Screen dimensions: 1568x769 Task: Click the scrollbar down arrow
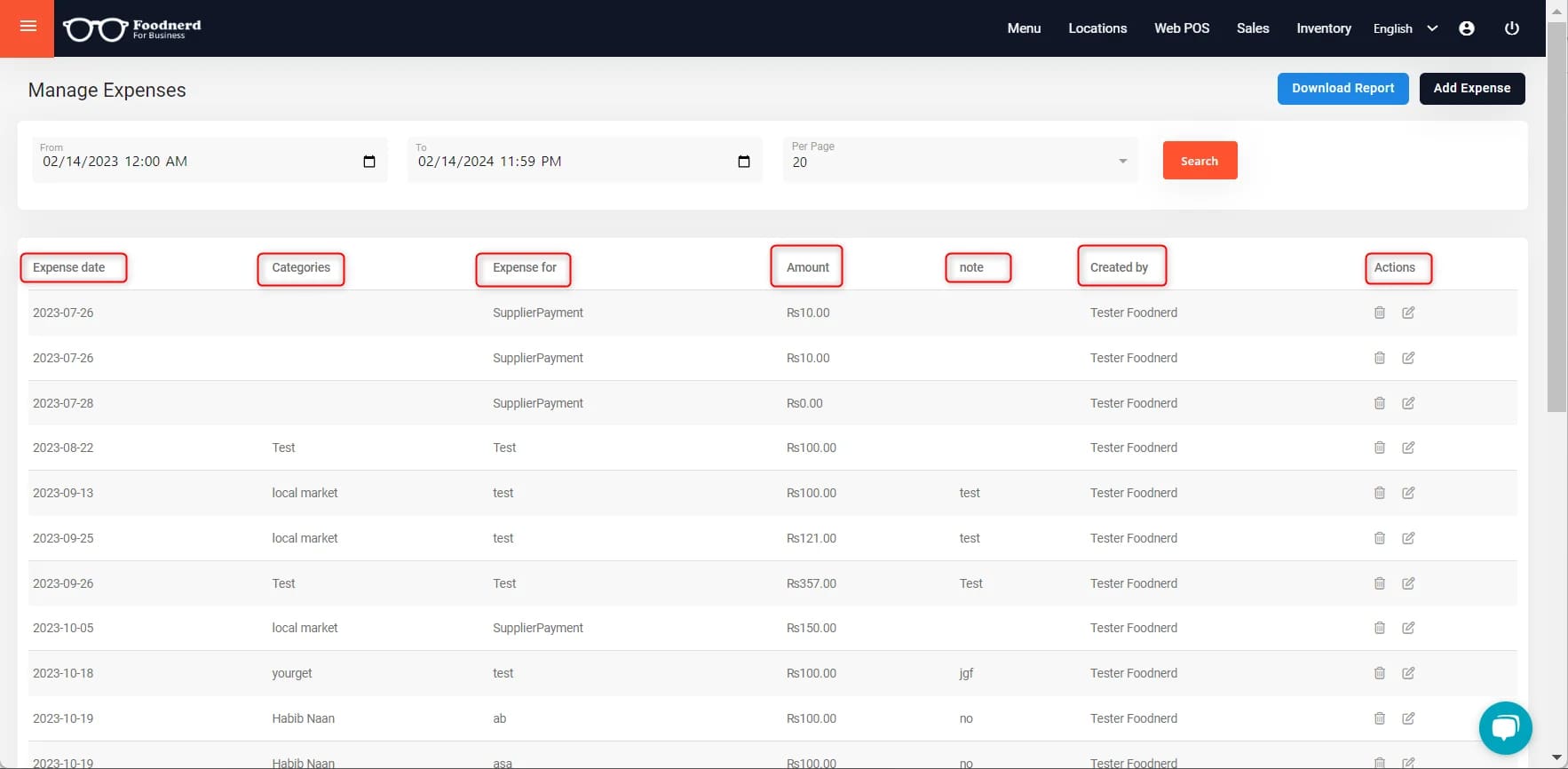tap(1556, 757)
